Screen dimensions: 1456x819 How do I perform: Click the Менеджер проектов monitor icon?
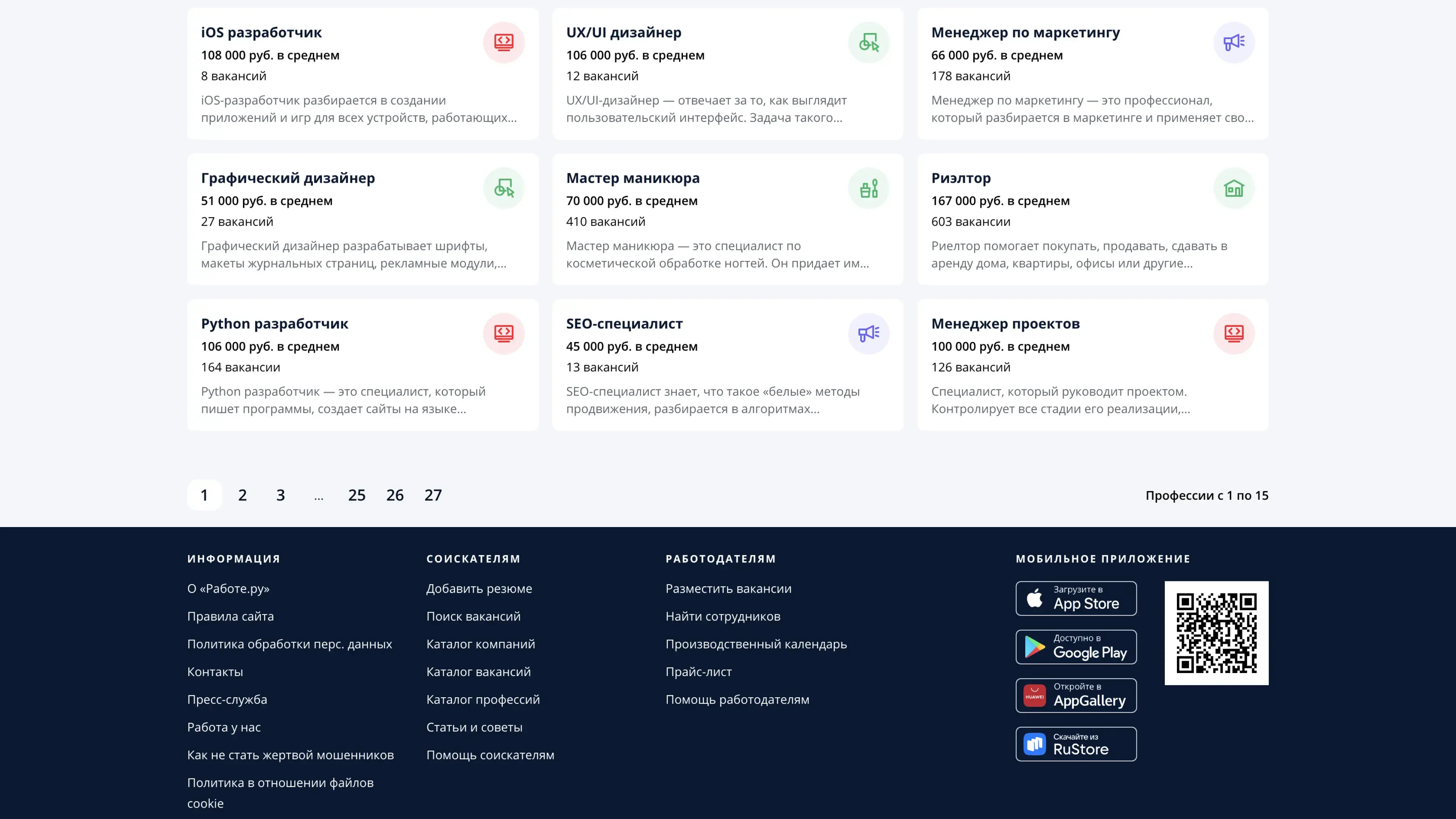(1233, 334)
